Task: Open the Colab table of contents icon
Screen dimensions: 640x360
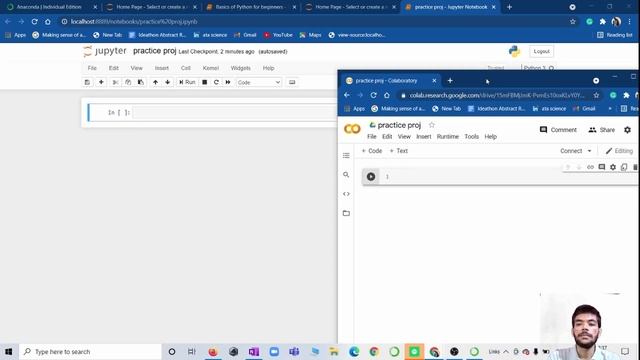Action: coord(346,156)
